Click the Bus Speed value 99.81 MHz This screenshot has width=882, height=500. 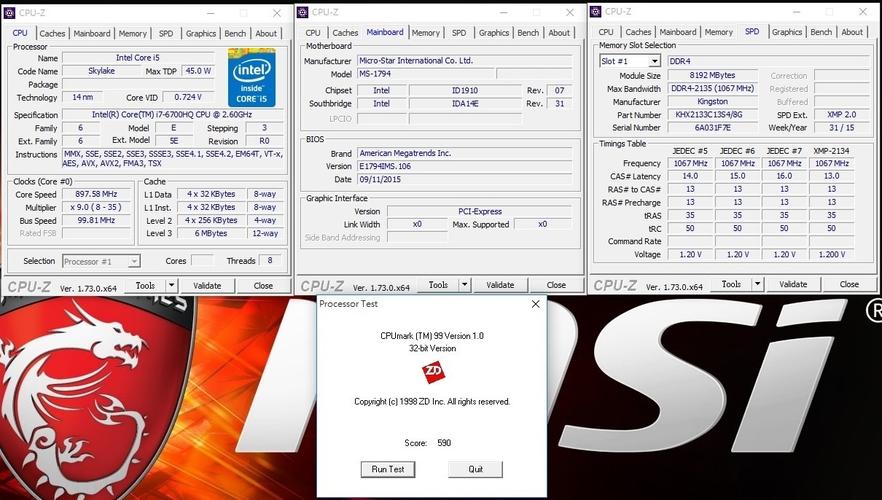pyautogui.click(x=96, y=220)
